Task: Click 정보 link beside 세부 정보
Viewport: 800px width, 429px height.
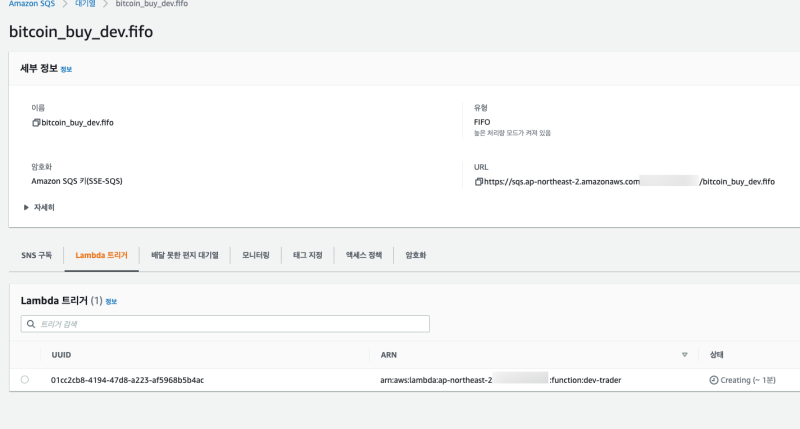Action: coord(66,69)
